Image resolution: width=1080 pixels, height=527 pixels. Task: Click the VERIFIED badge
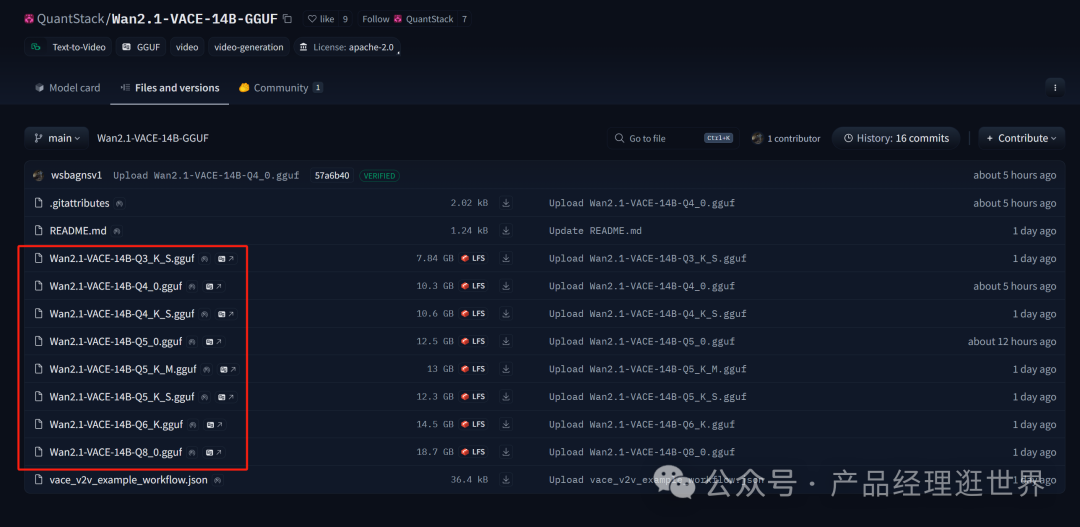point(380,176)
